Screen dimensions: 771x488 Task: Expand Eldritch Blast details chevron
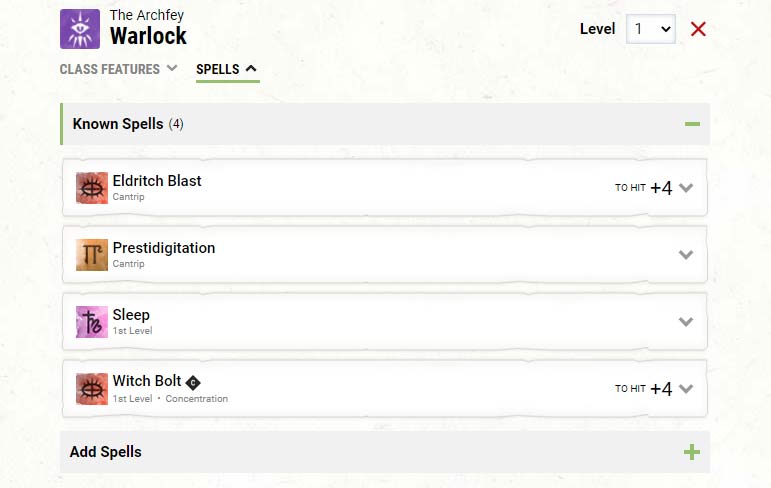point(686,188)
